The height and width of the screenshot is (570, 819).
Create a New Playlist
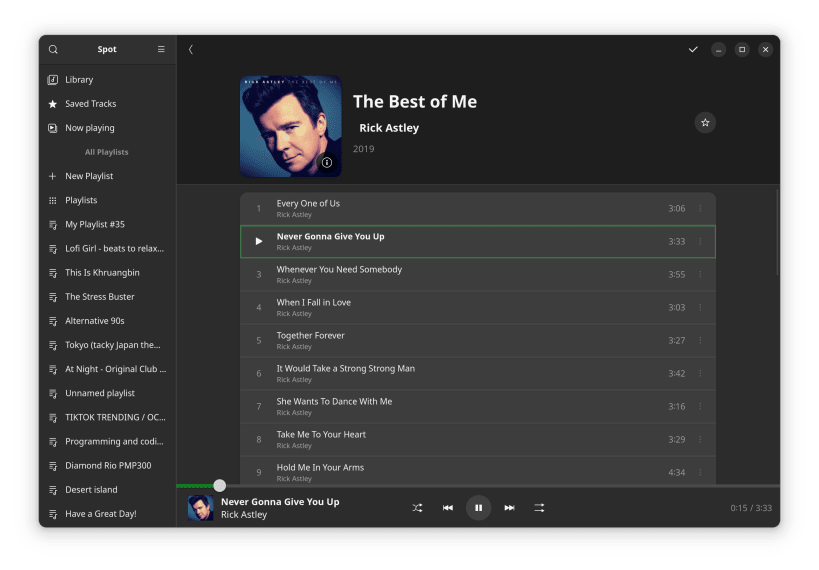tap(107, 176)
